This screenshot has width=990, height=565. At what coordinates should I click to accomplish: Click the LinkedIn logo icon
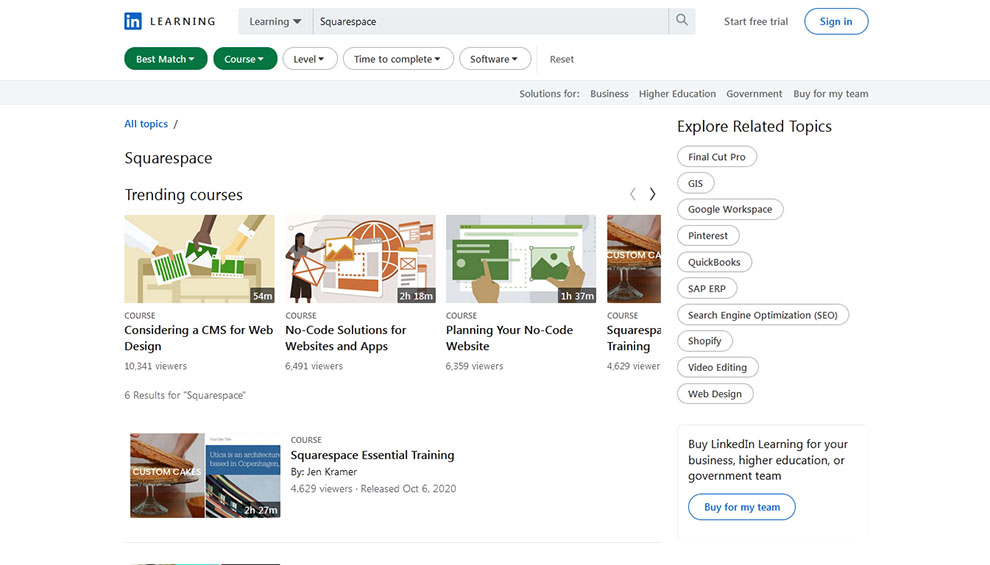click(133, 21)
